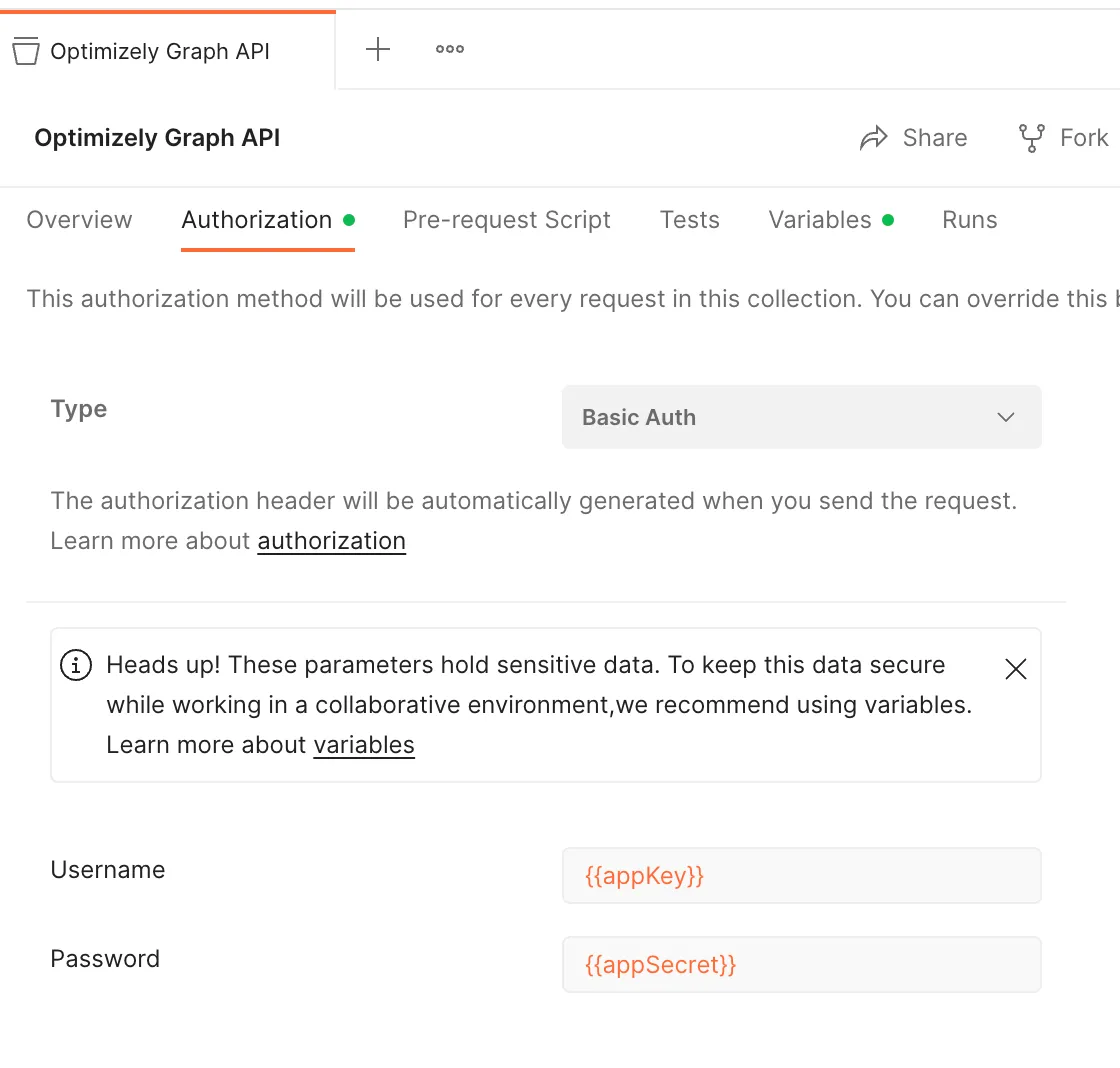This screenshot has height=1068, width=1120.
Task: Click the collection icon in Optimizely tab
Action: 26,51
